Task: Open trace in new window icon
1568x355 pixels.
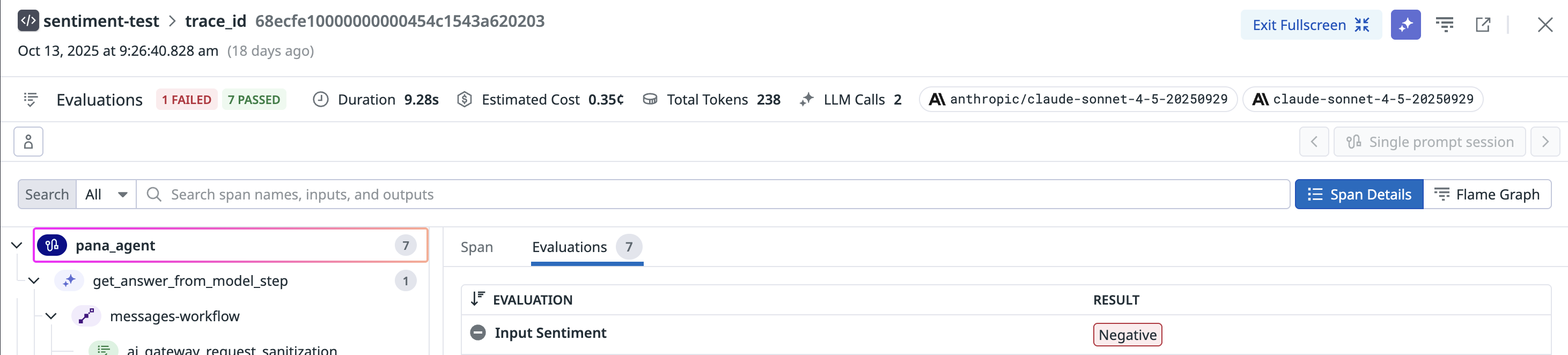Action: click(1482, 25)
